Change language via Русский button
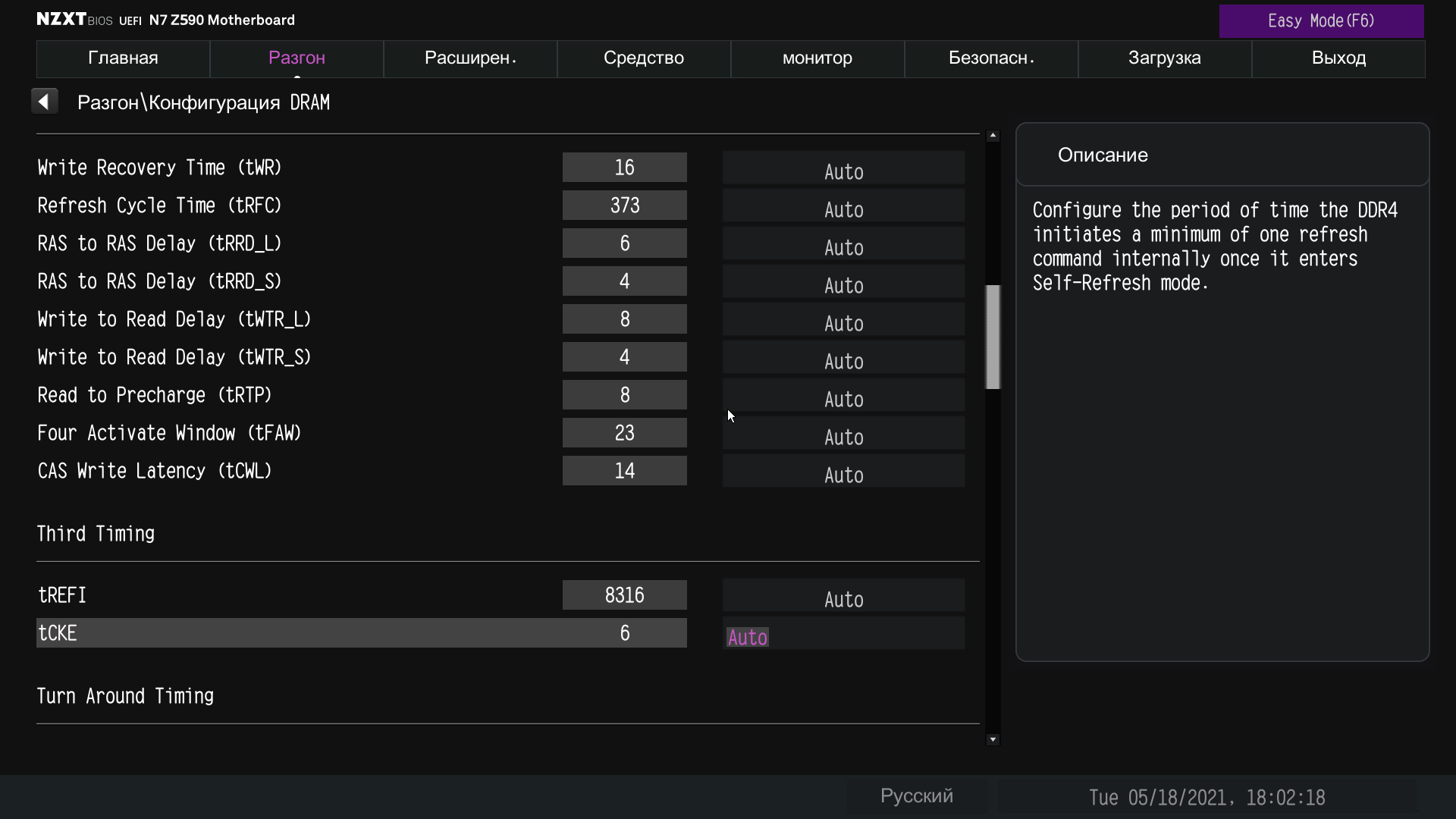Viewport: 1456px width, 819px height. pos(916,796)
